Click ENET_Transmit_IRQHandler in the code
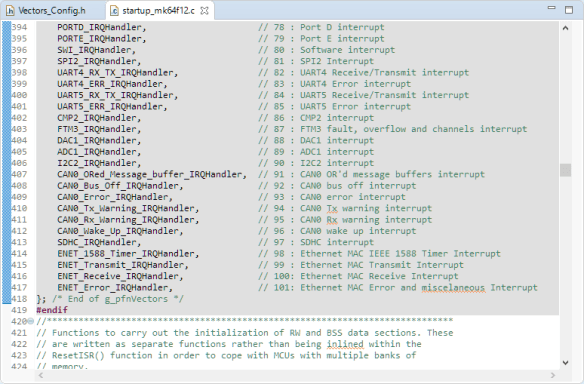The height and width of the screenshot is (384, 584). click(120, 265)
